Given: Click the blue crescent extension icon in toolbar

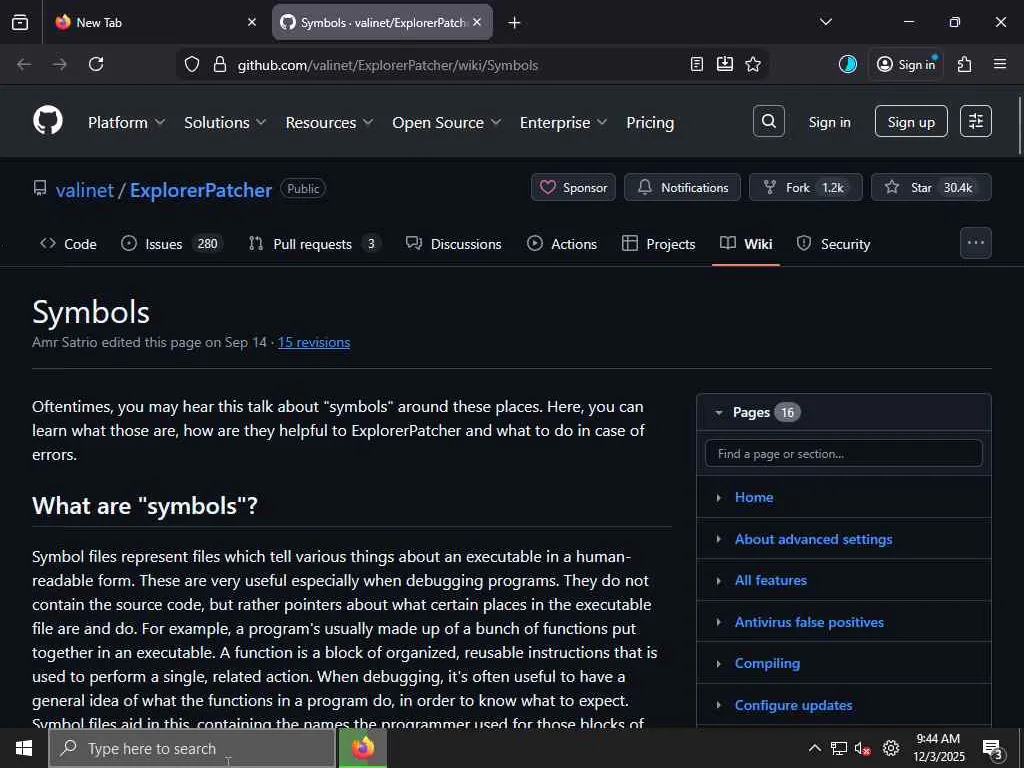Looking at the screenshot, I should 848,64.
